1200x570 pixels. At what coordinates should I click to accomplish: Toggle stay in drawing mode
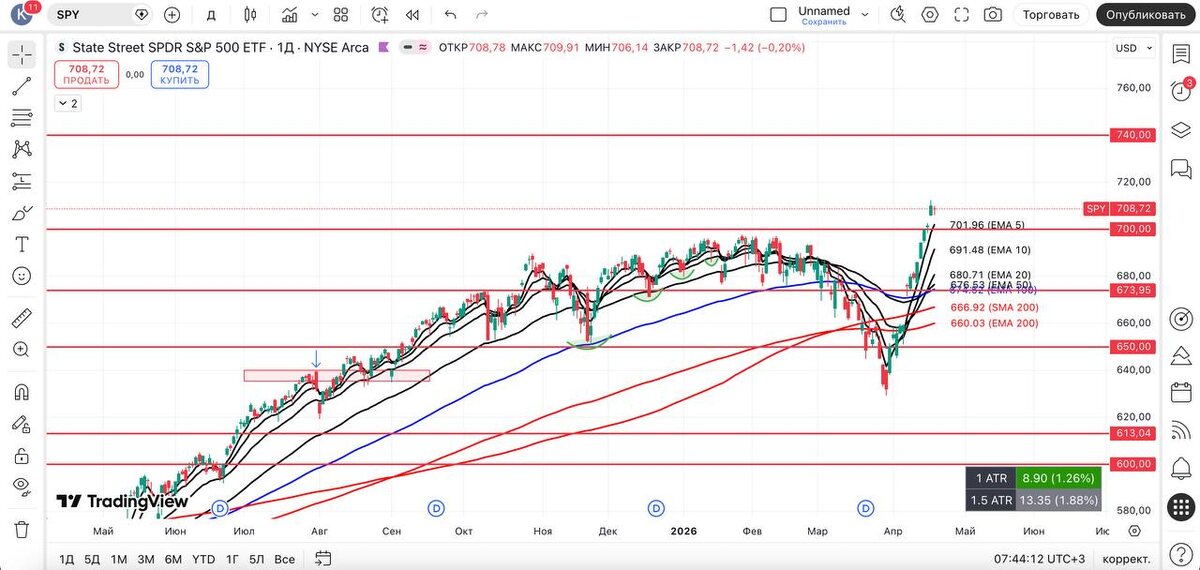click(x=21, y=424)
